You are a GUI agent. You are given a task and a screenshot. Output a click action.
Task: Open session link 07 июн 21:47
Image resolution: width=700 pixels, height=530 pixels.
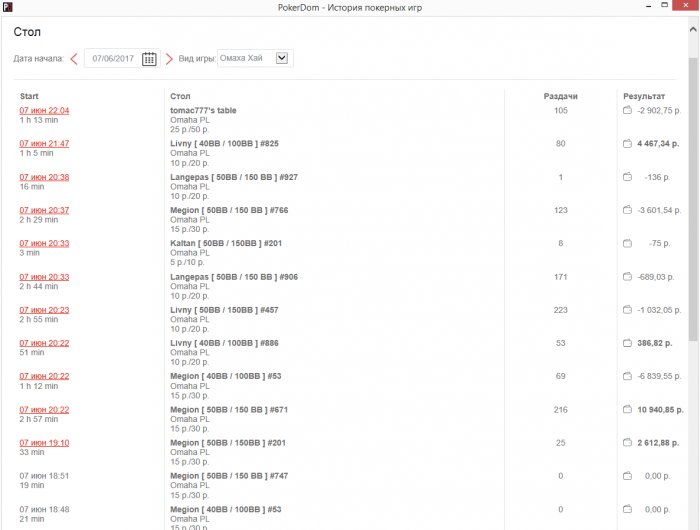44,143
